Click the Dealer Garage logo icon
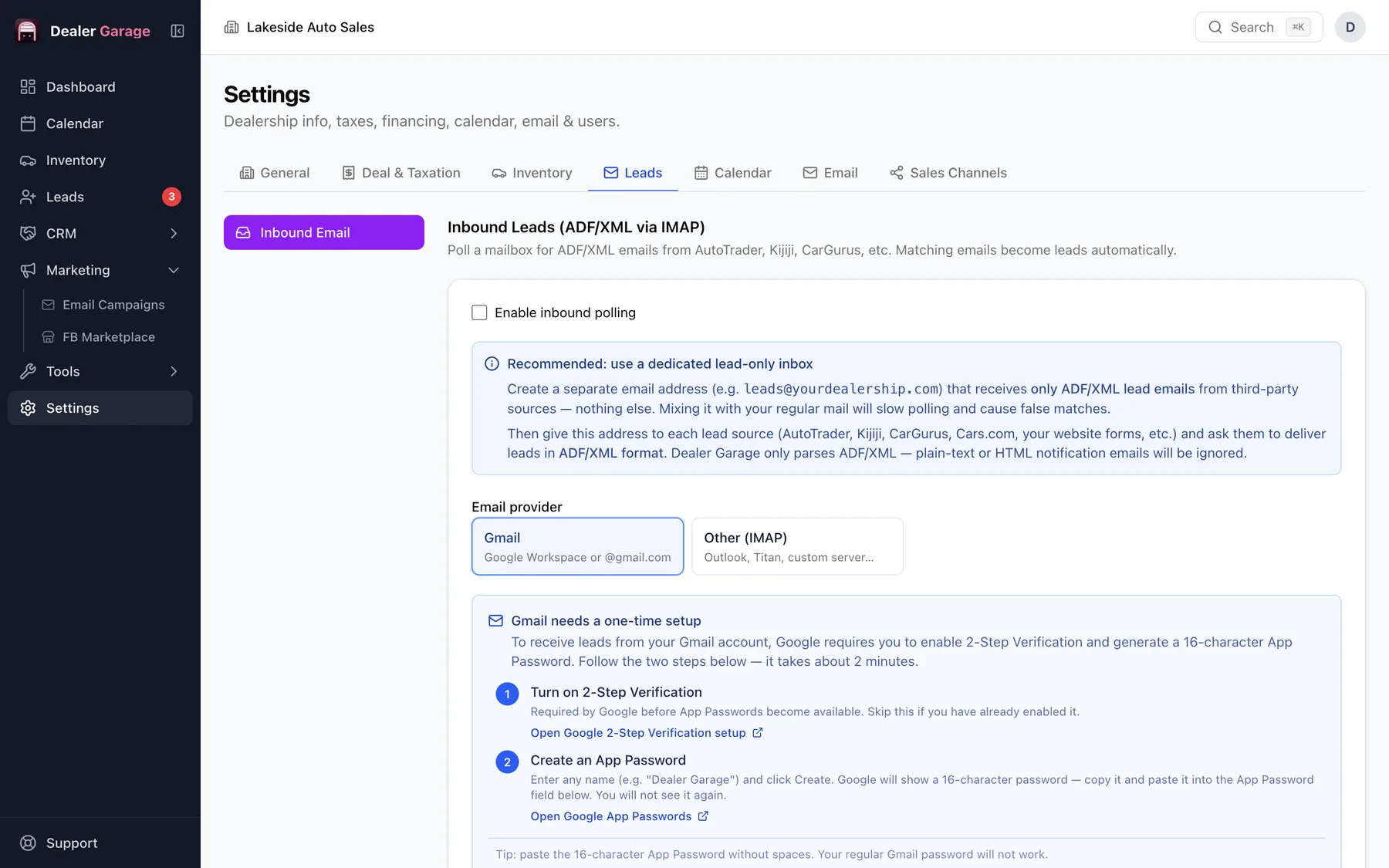 [27, 31]
